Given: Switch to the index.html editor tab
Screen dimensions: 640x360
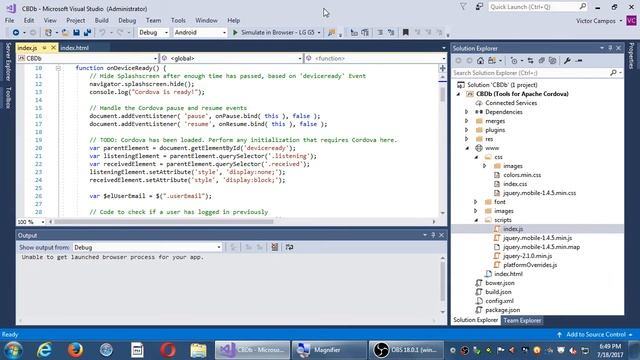Looking at the screenshot, I should click(75, 48).
